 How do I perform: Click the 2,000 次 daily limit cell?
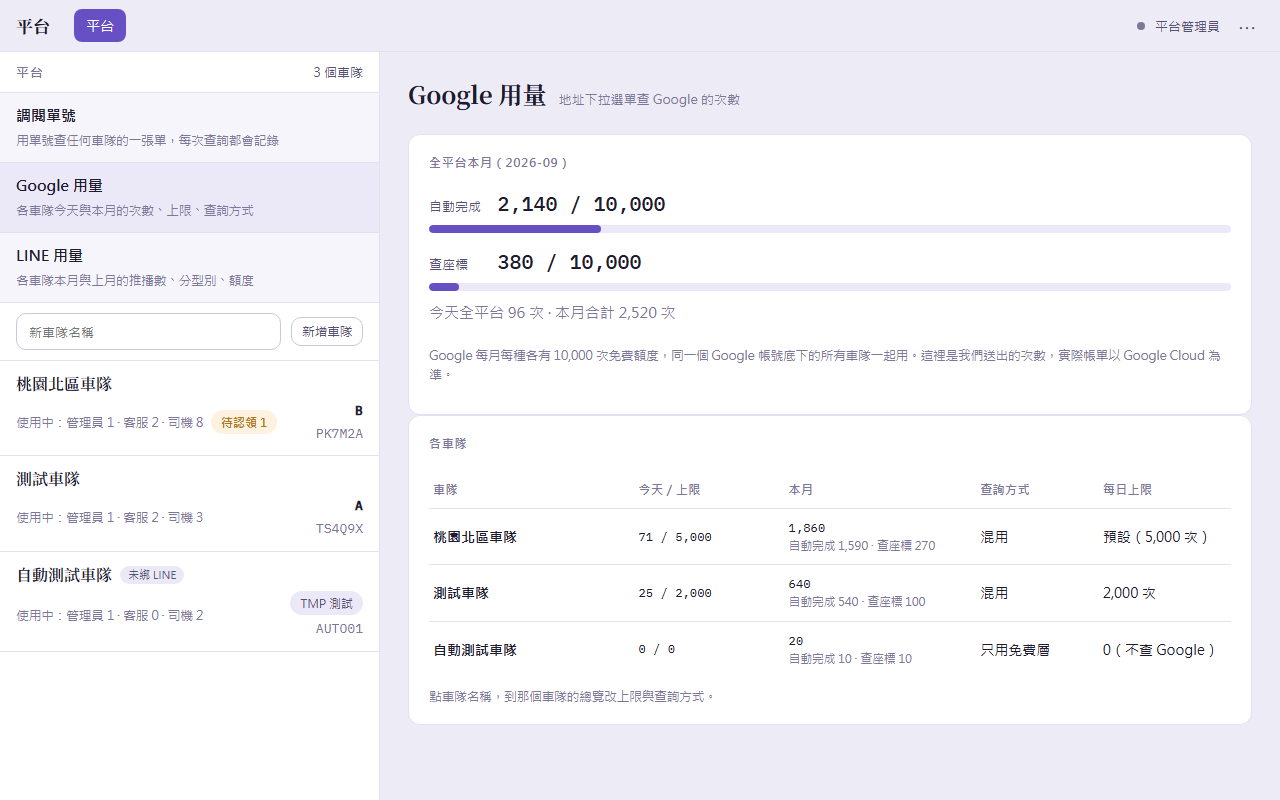[x=1129, y=593]
